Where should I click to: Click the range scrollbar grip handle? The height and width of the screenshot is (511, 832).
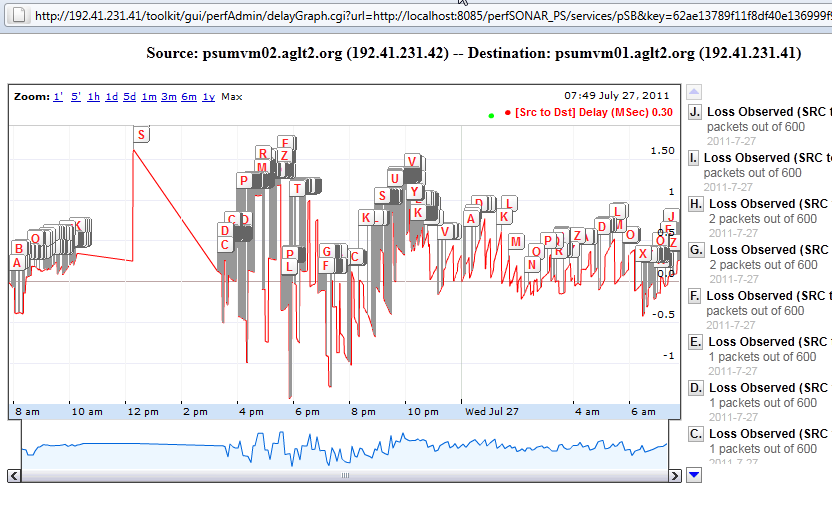[345, 475]
